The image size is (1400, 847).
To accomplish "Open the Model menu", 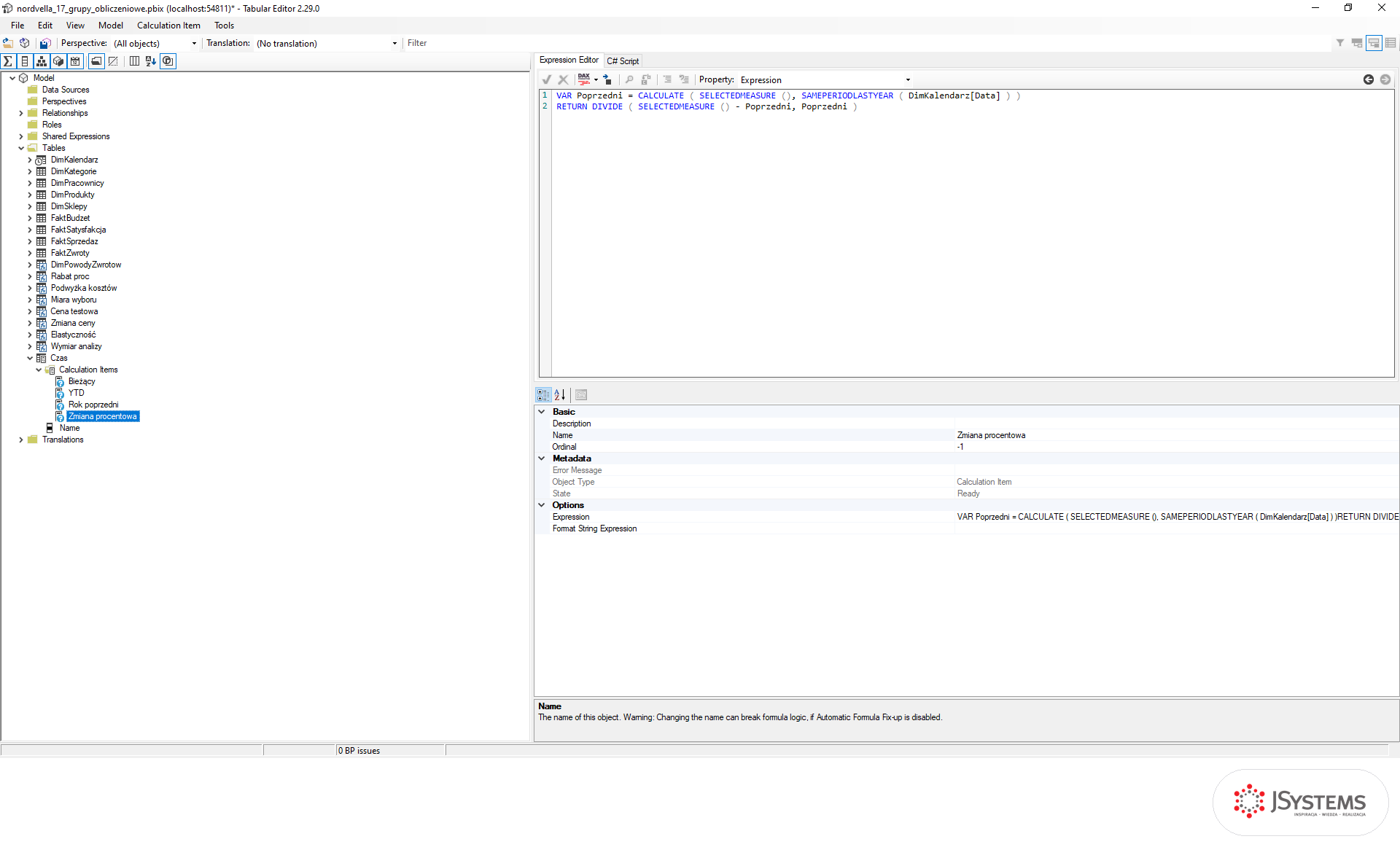I will pos(111,26).
